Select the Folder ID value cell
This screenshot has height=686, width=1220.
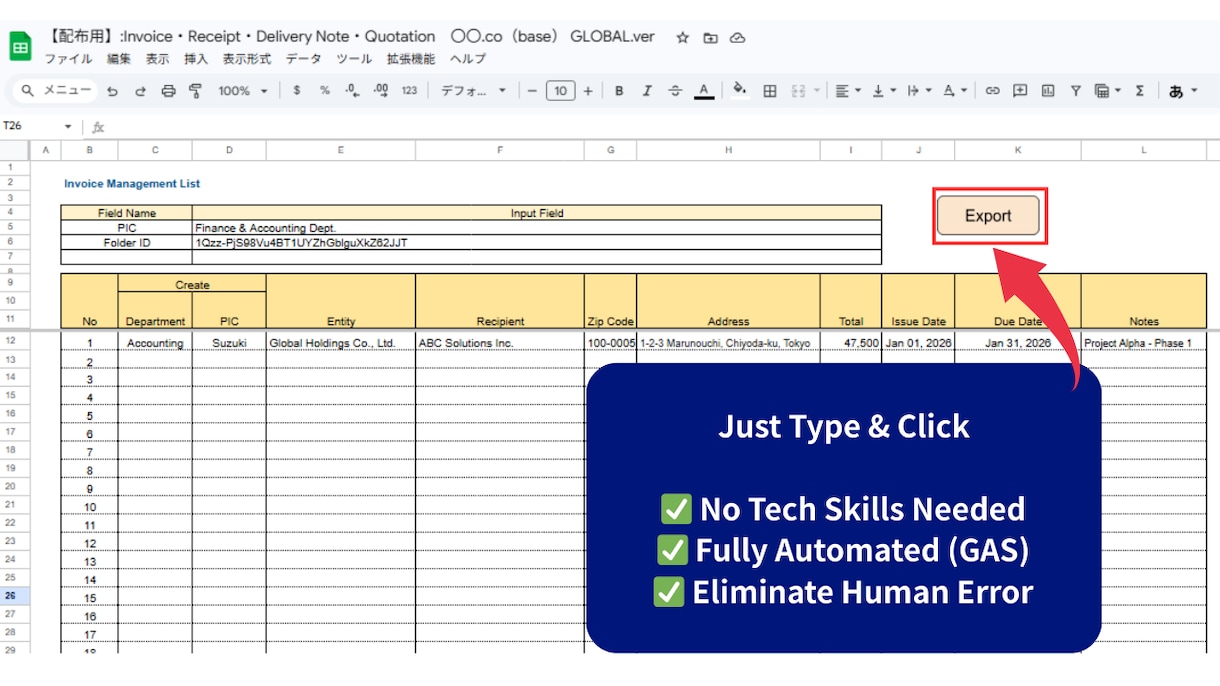[536, 243]
